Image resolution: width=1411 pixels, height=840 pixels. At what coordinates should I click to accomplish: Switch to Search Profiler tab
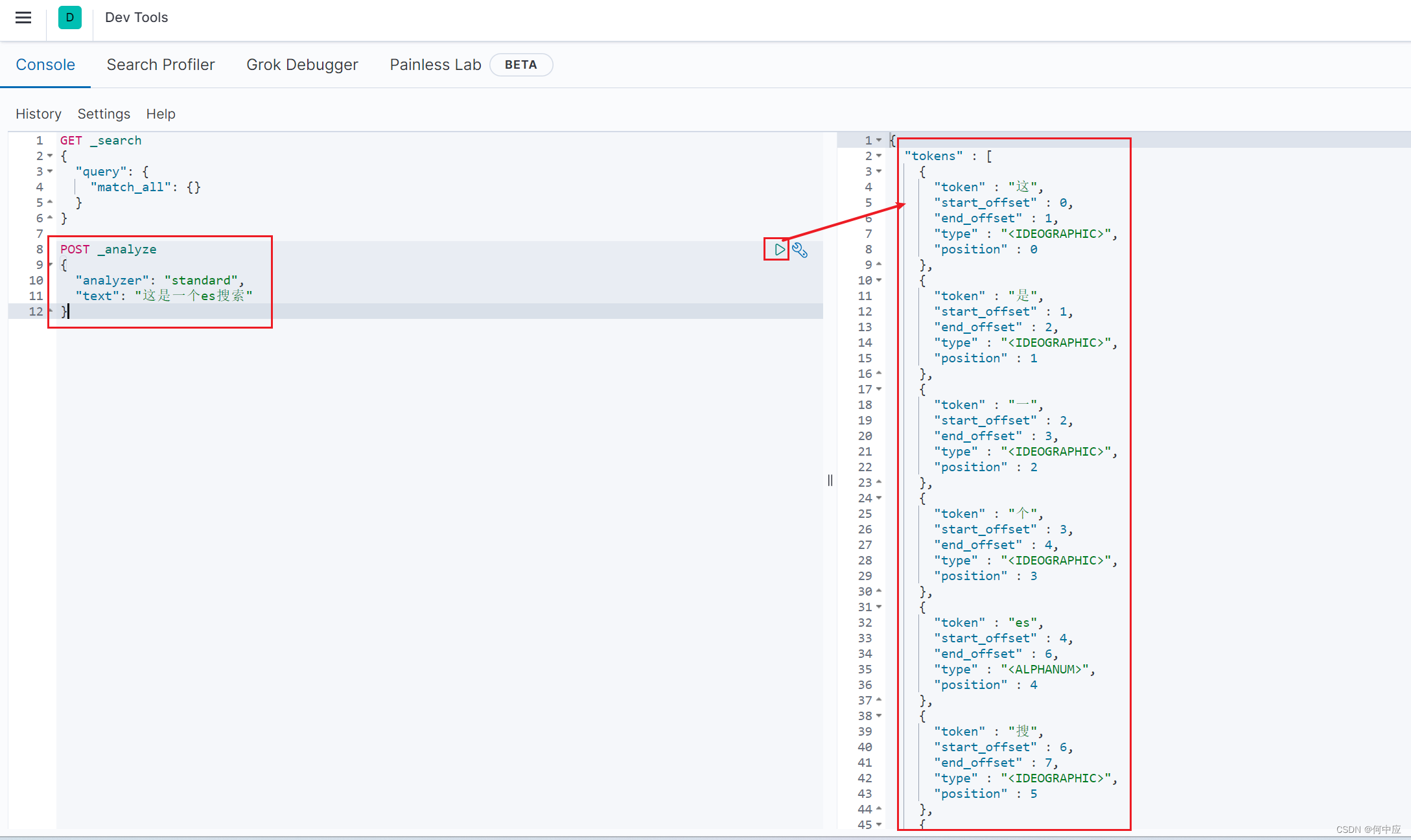pyautogui.click(x=160, y=64)
